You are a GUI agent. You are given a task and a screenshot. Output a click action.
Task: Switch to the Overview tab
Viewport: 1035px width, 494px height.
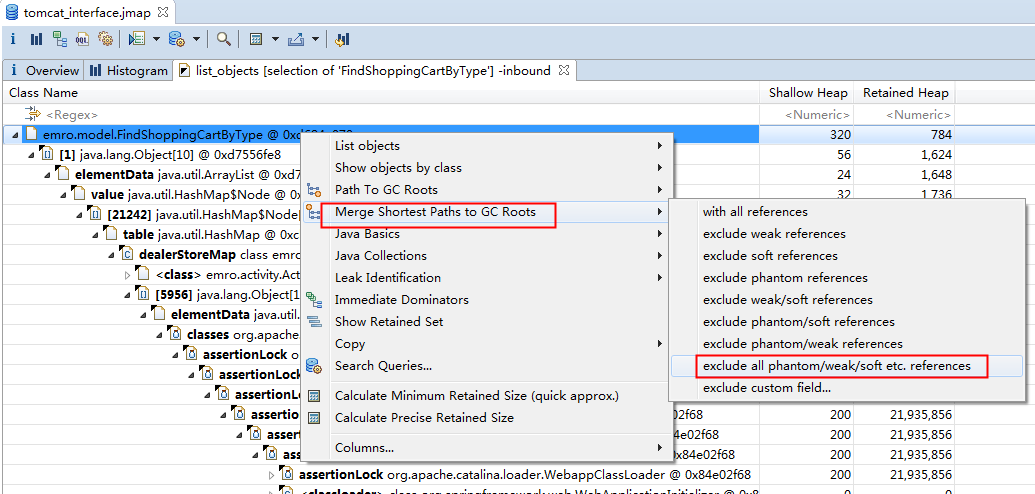(x=43, y=71)
